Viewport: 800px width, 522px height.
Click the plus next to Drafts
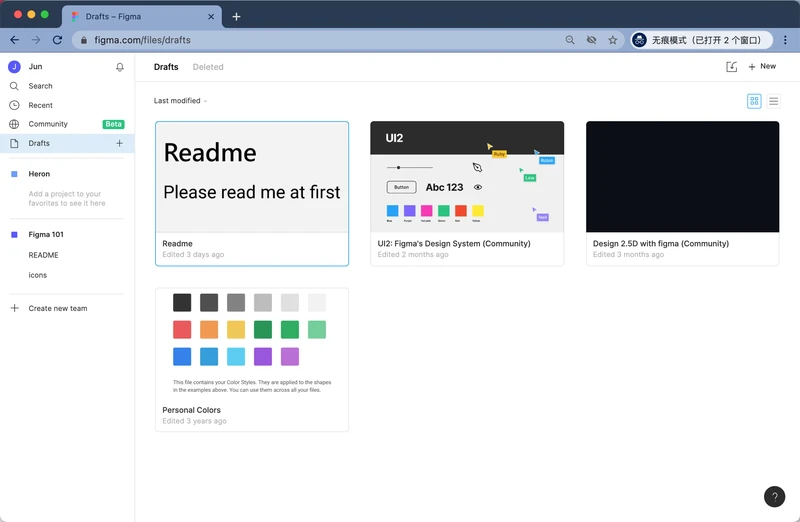click(x=119, y=143)
